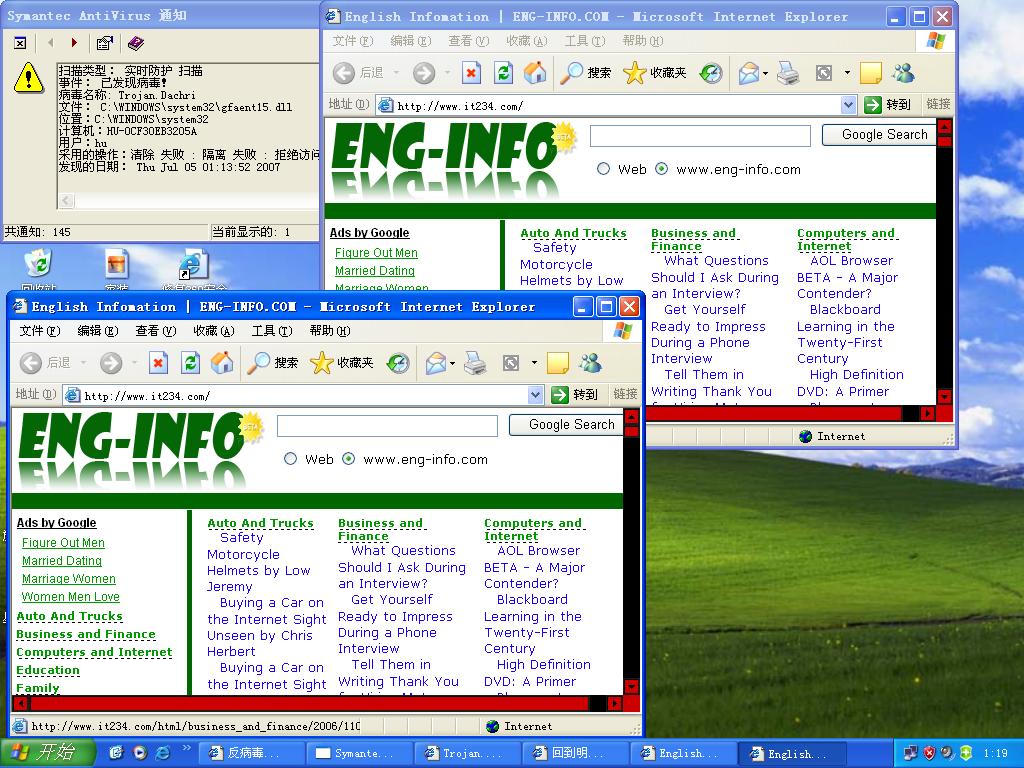
Task: Open Mail dropdown arrow in front IE toolbar
Action: pos(452,362)
